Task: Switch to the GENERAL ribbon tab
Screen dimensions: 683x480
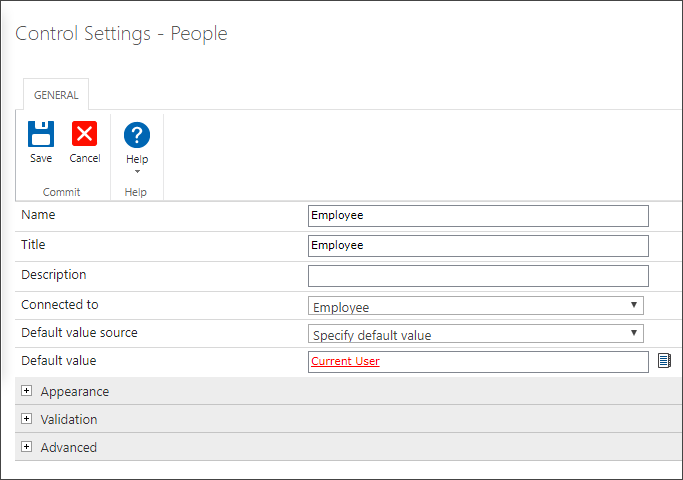Action: click(x=56, y=95)
